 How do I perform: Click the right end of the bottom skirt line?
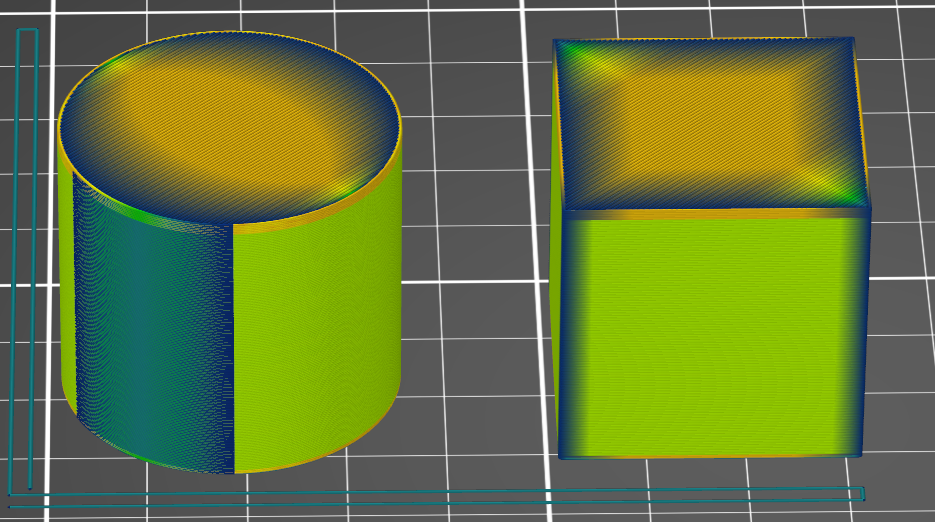pyautogui.click(x=861, y=493)
